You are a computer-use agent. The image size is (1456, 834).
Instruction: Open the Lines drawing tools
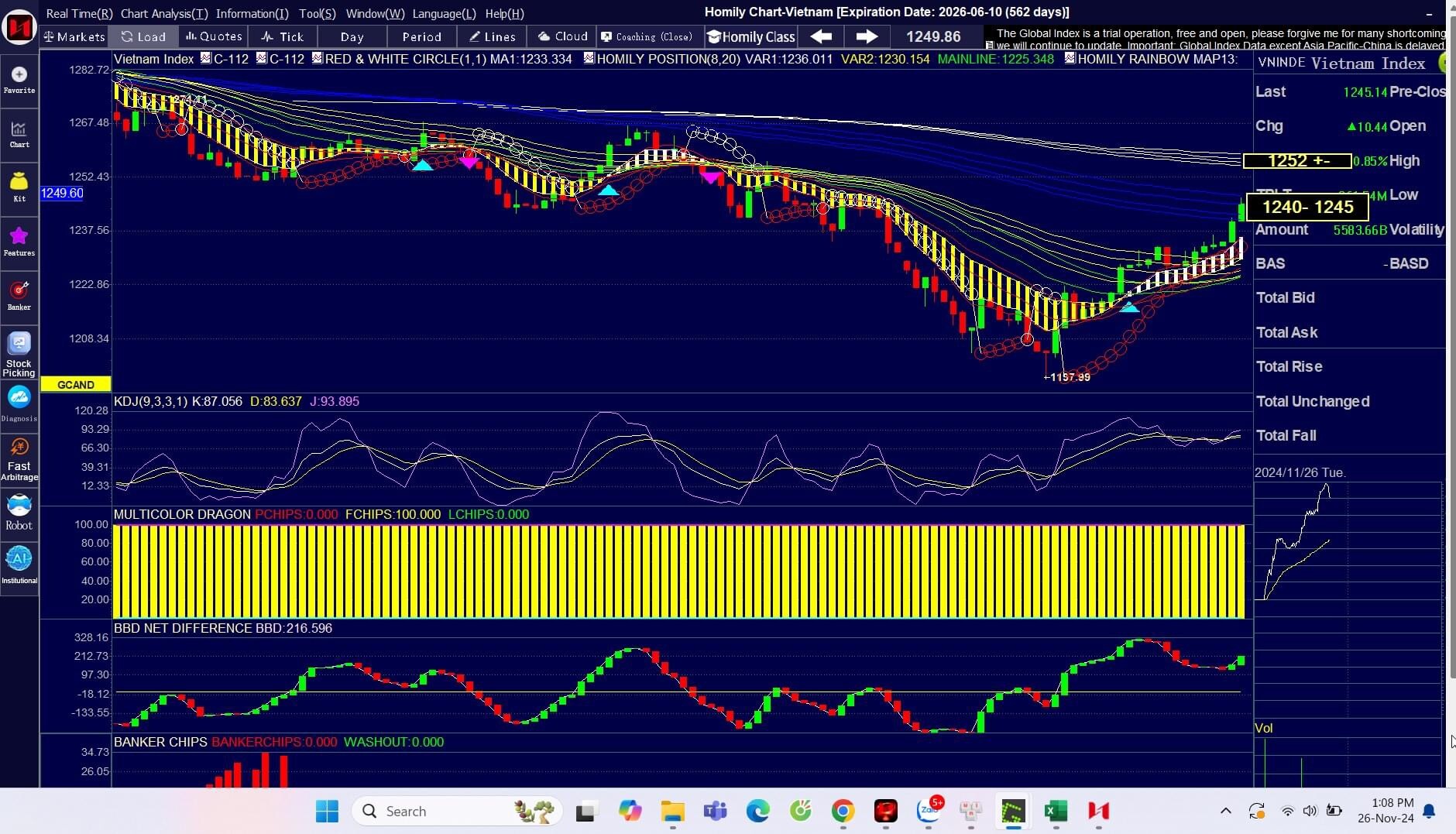pos(492,36)
